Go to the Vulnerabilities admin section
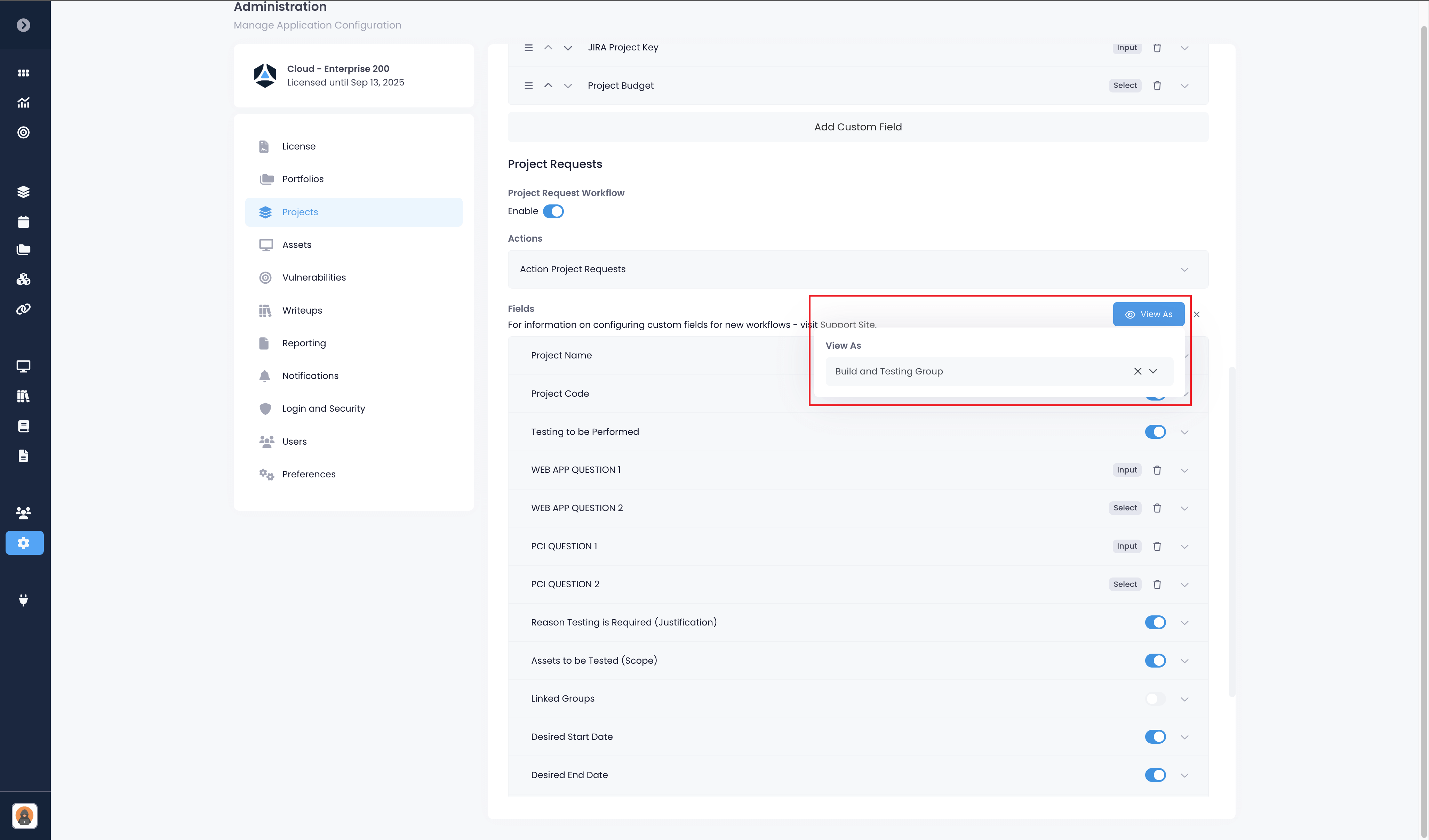 click(313, 277)
